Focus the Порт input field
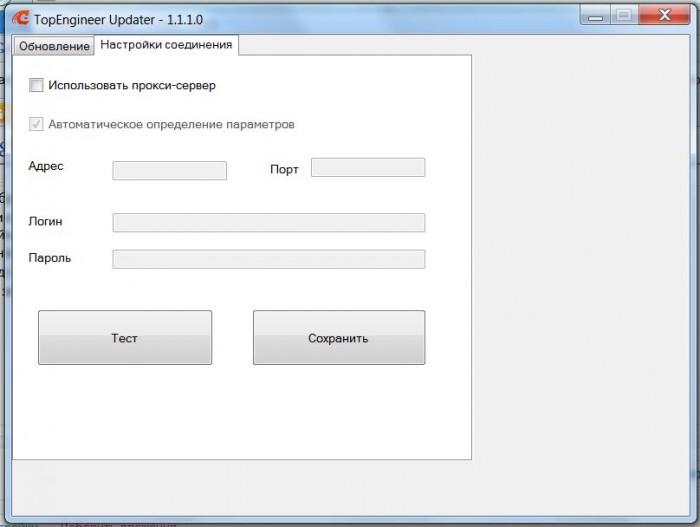Screen dimensions: 700x527 [368, 167]
